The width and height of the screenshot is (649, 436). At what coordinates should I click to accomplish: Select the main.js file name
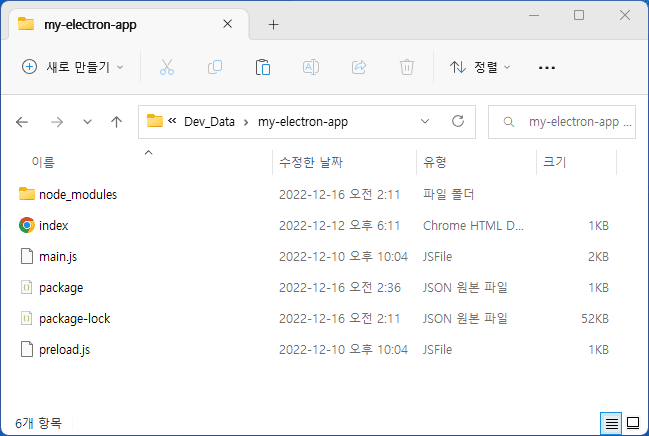click(58, 257)
